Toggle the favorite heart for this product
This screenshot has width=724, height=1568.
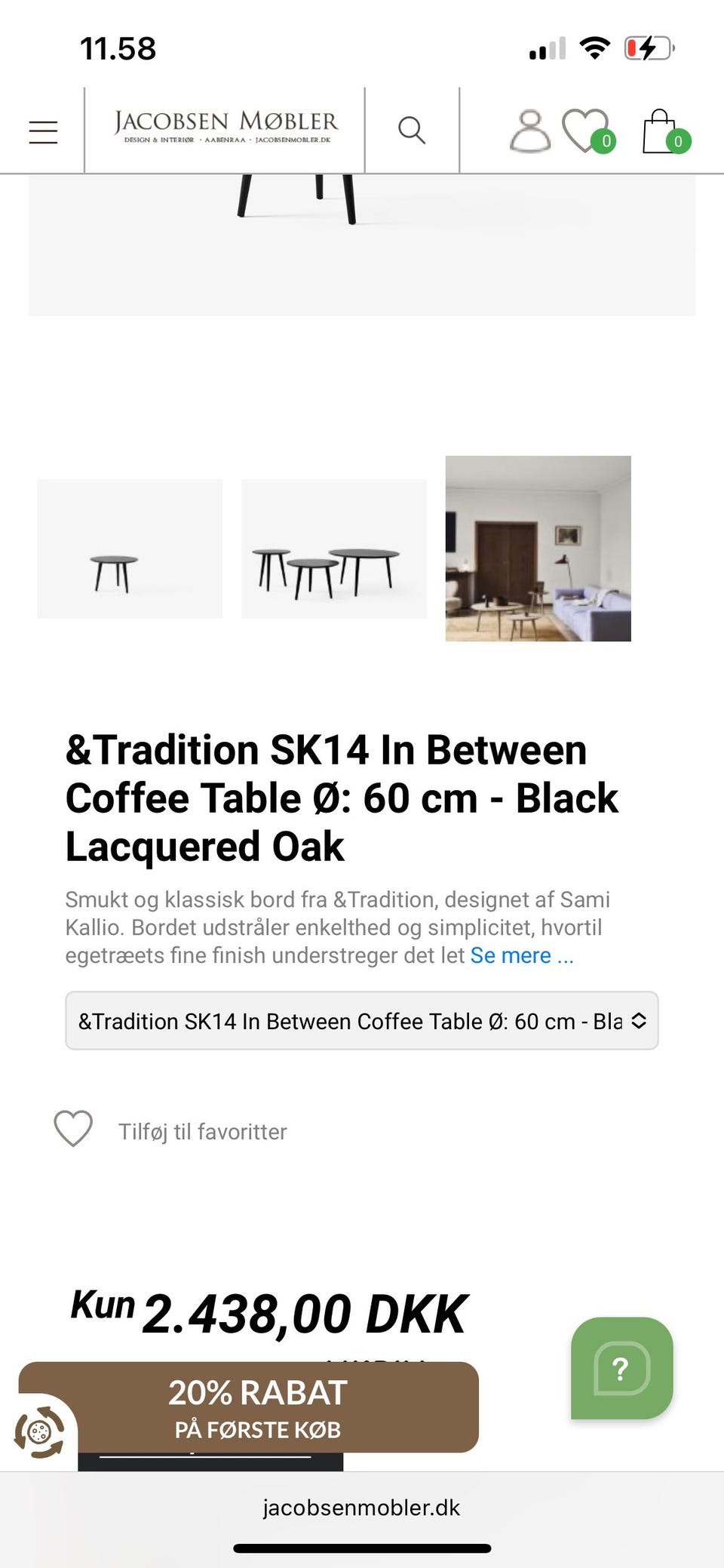tap(73, 1129)
